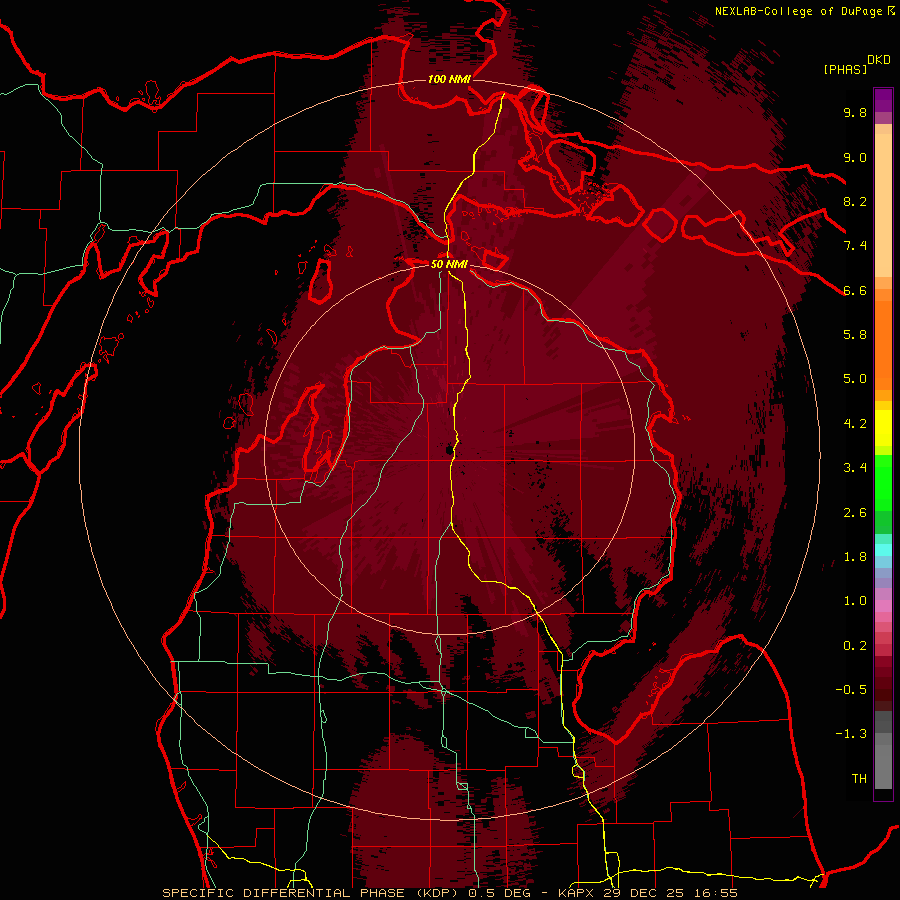Screen dimensions: 900x900
Task: Click the 6.6 value on color scale
Action: click(855, 290)
